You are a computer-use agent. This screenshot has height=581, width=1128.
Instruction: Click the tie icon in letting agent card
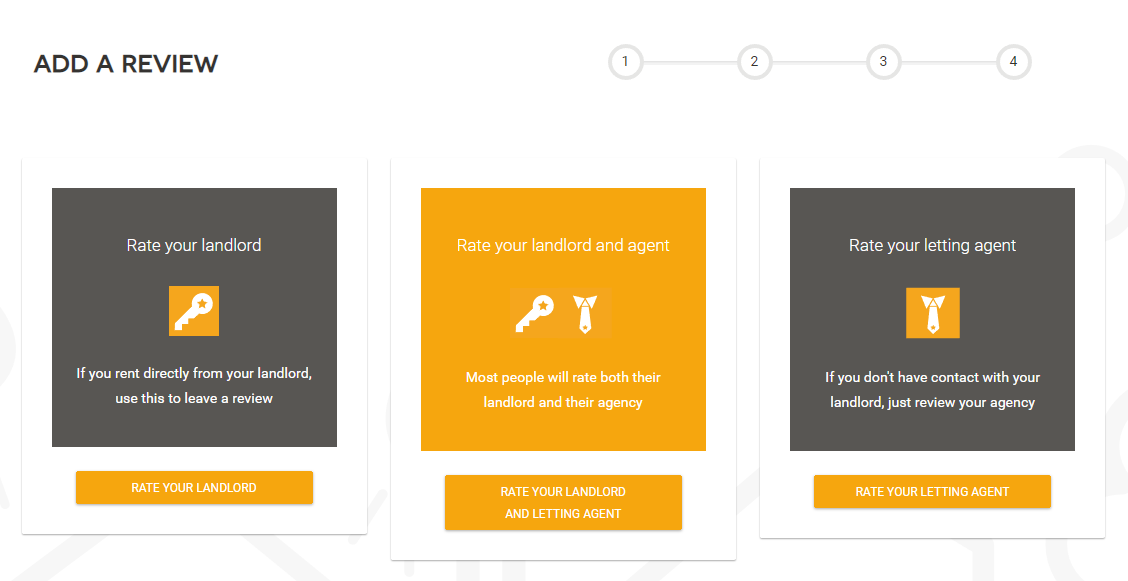(x=932, y=313)
